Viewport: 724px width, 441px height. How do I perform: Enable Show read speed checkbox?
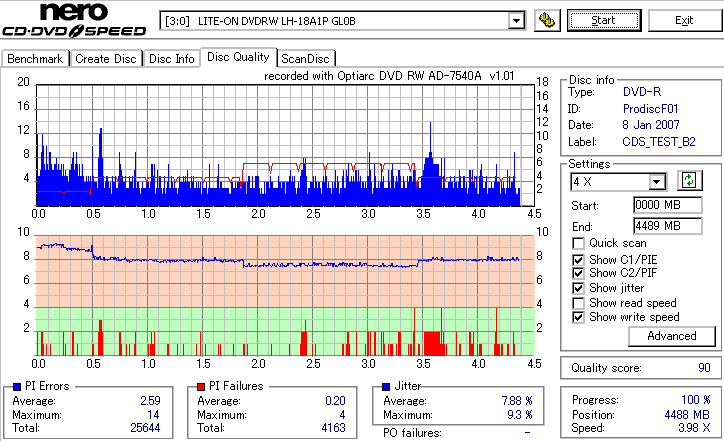(x=578, y=303)
